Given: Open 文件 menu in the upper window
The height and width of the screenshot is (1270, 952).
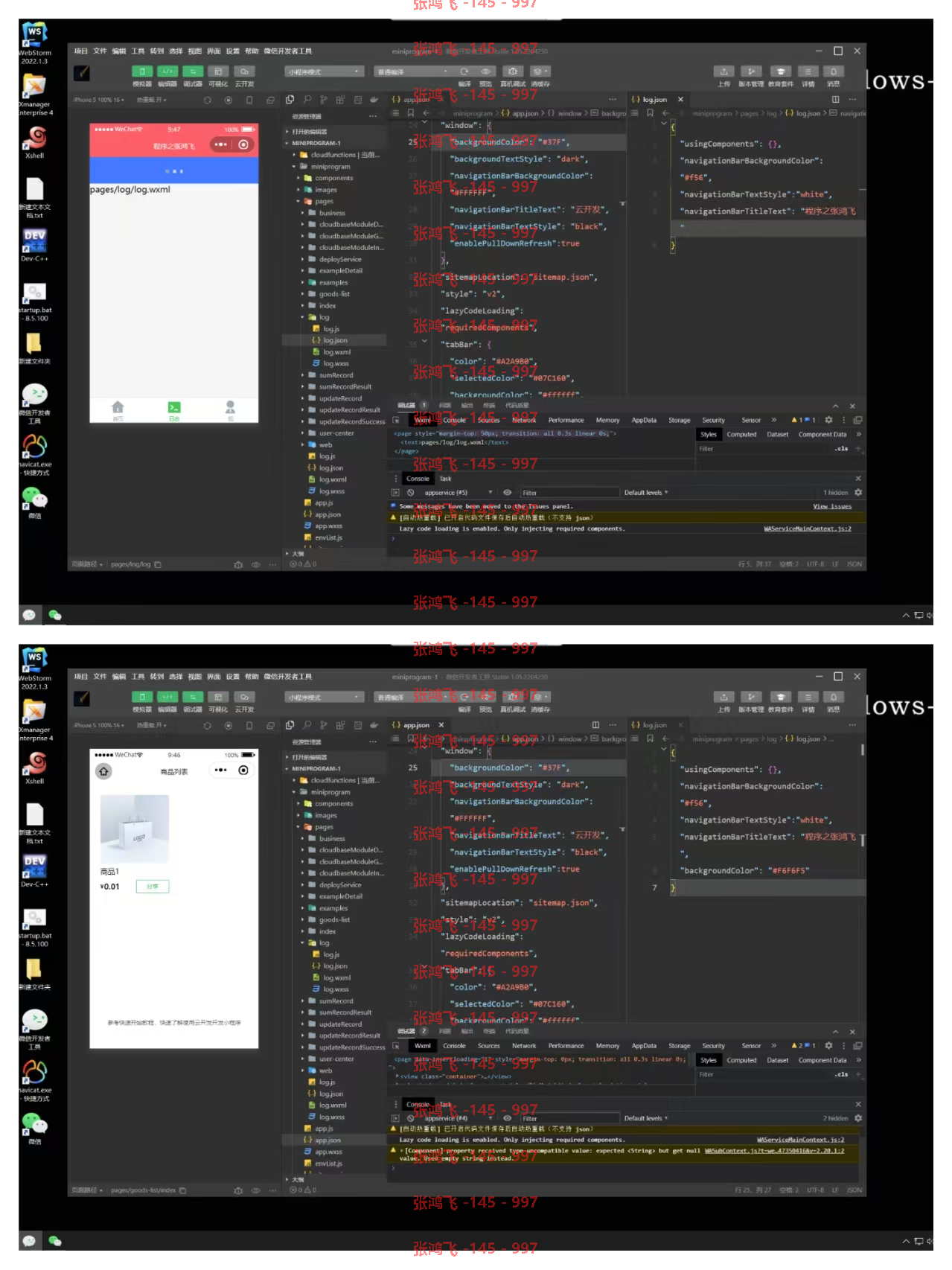Looking at the screenshot, I should click(x=100, y=51).
